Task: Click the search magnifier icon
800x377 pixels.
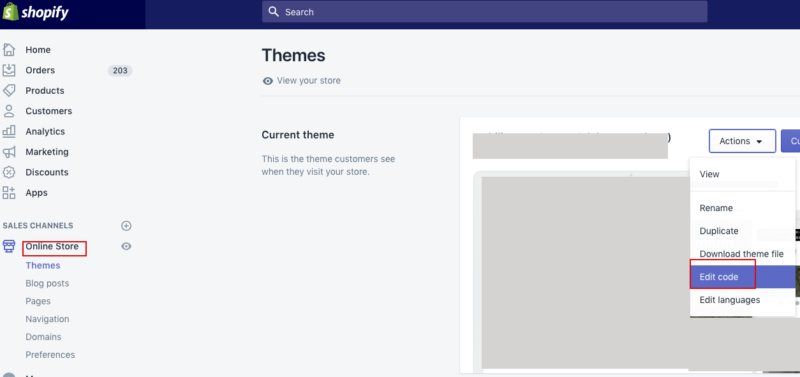Action: [x=273, y=11]
